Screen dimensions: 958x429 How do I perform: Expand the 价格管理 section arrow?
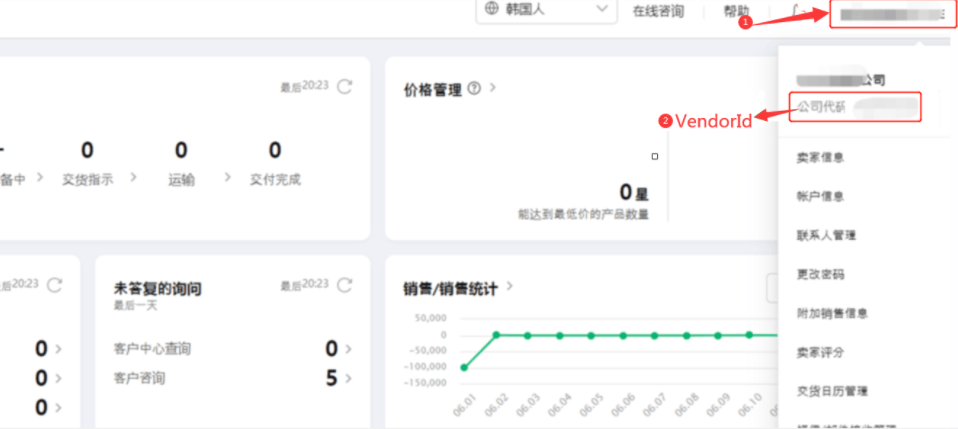pyautogui.click(x=493, y=89)
